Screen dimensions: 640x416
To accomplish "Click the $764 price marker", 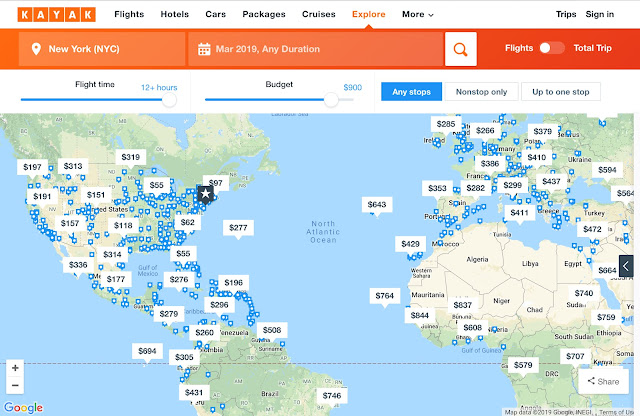I will 384,296.
